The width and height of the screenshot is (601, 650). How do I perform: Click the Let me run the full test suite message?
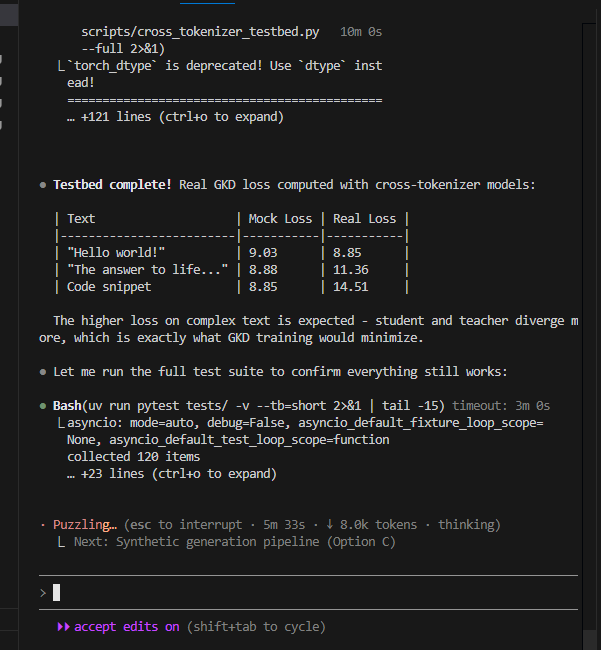[280, 371]
